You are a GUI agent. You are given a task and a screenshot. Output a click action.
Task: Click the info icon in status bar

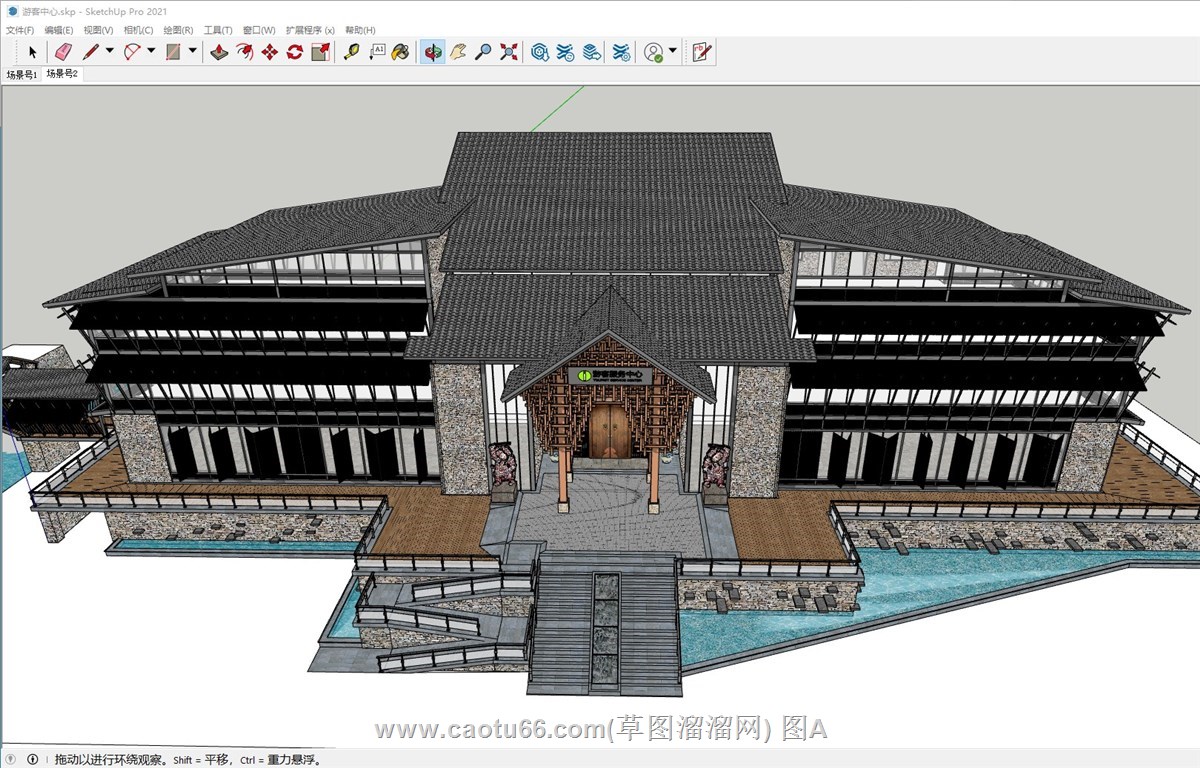[x=32, y=759]
